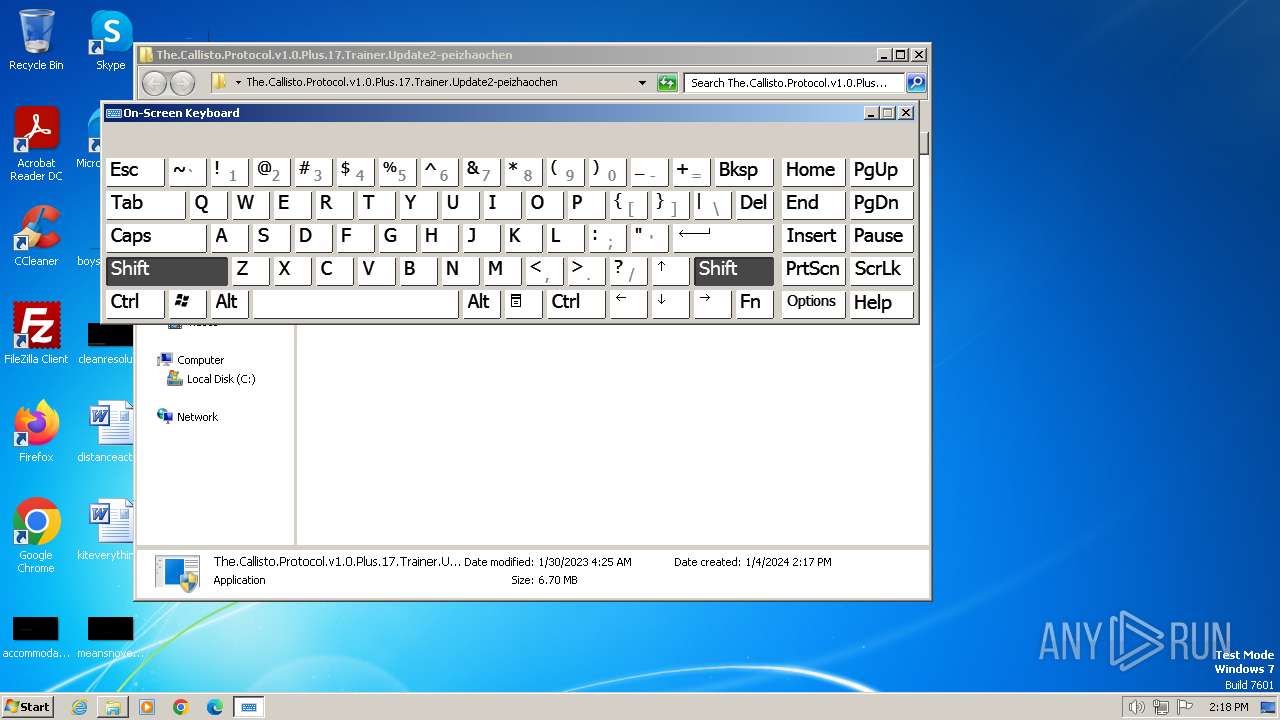Toggle the ScrLk key
The image size is (1280, 720).
pos(881,269)
